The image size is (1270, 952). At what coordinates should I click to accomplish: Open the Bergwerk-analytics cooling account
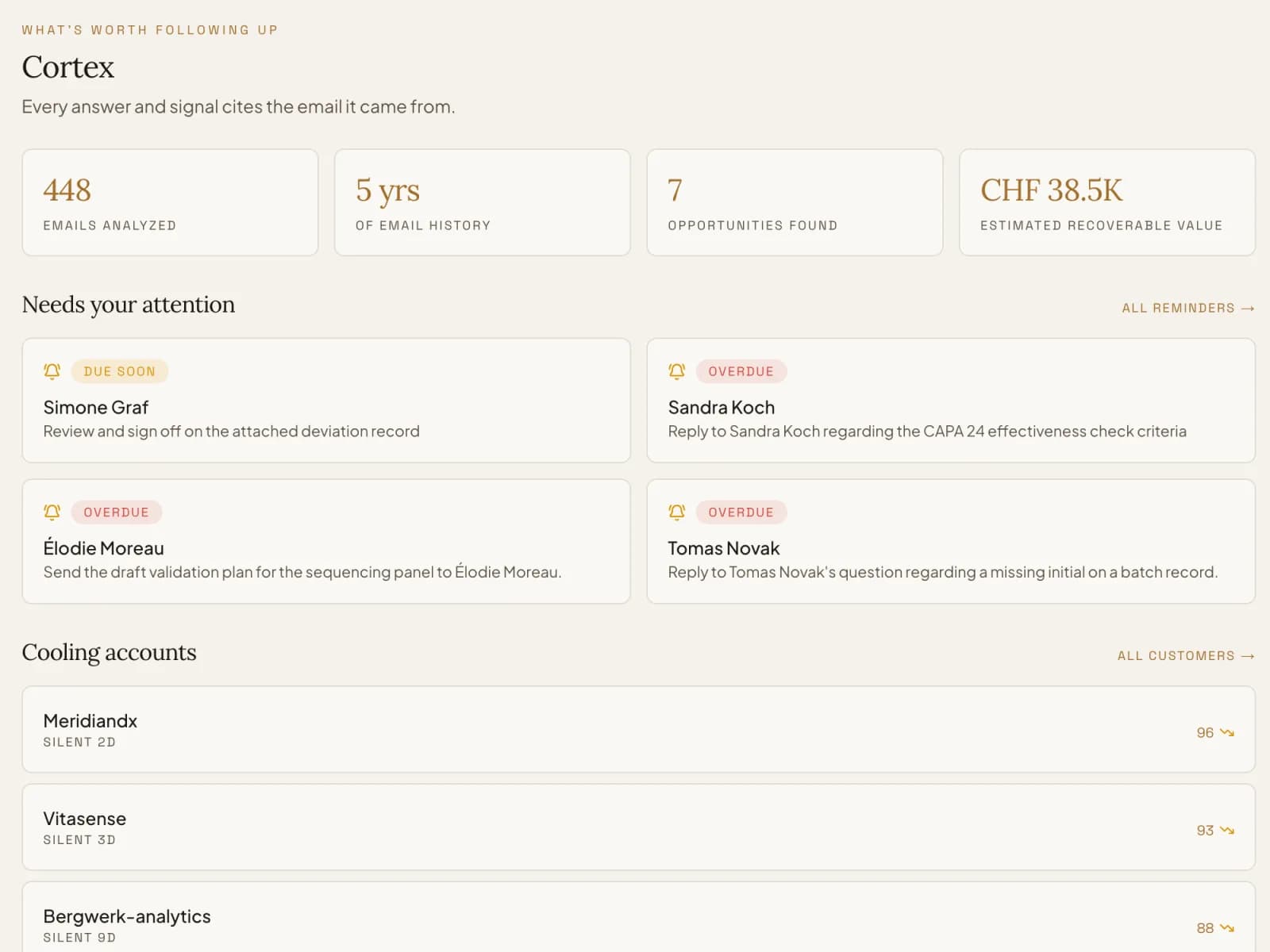pyautogui.click(x=638, y=917)
